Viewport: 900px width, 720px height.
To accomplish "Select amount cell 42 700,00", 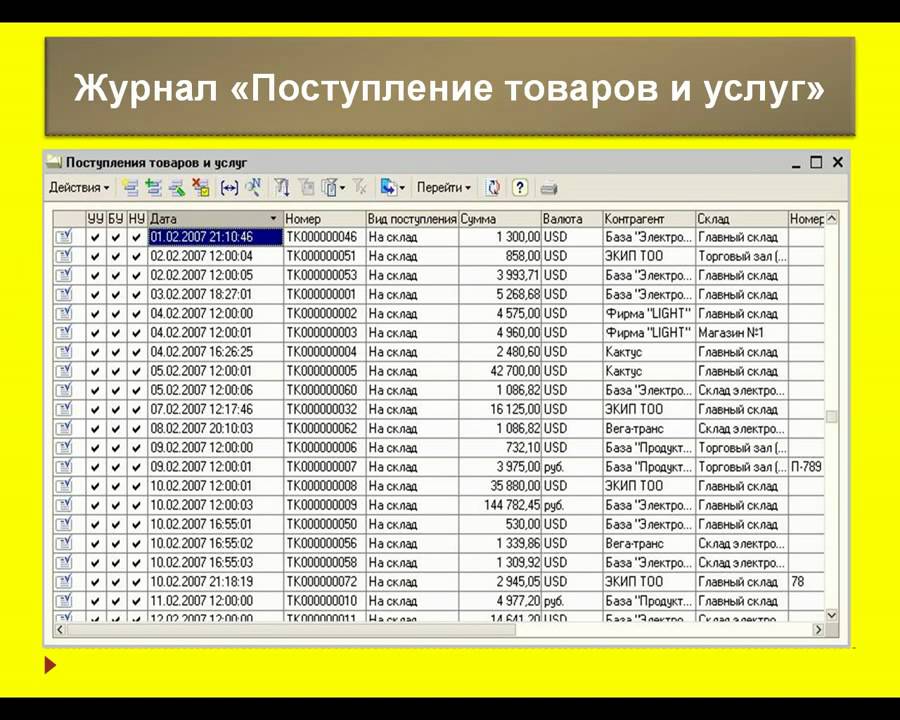I will point(500,371).
